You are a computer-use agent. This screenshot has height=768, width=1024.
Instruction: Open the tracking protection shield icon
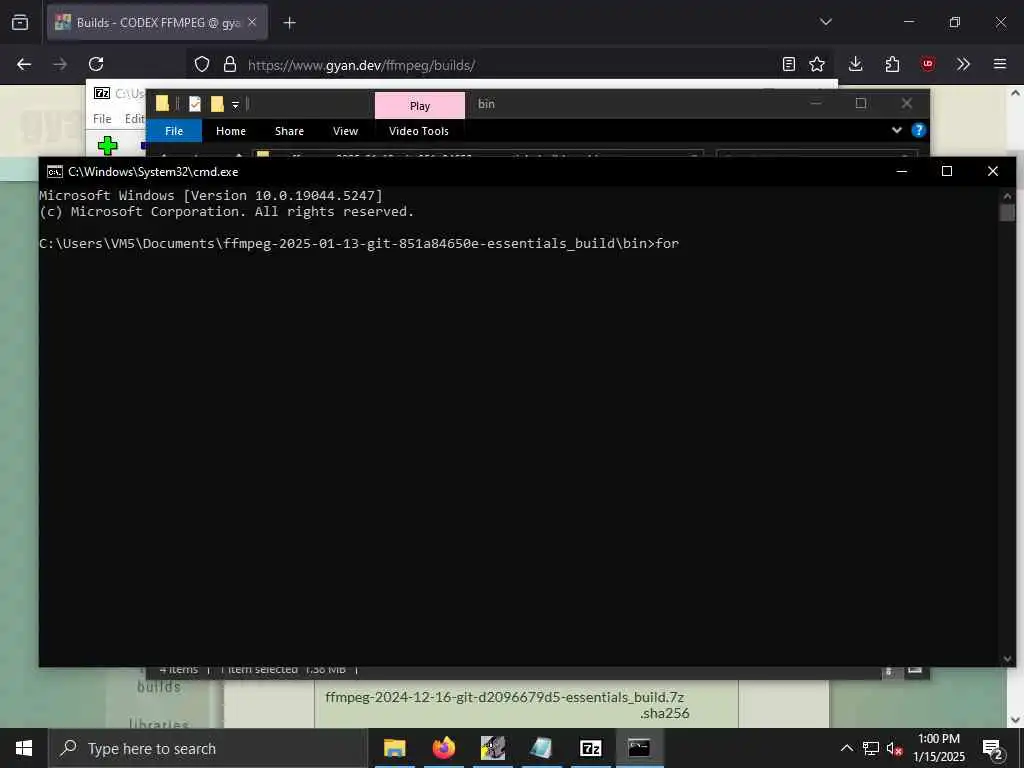(x=202, y=64)
